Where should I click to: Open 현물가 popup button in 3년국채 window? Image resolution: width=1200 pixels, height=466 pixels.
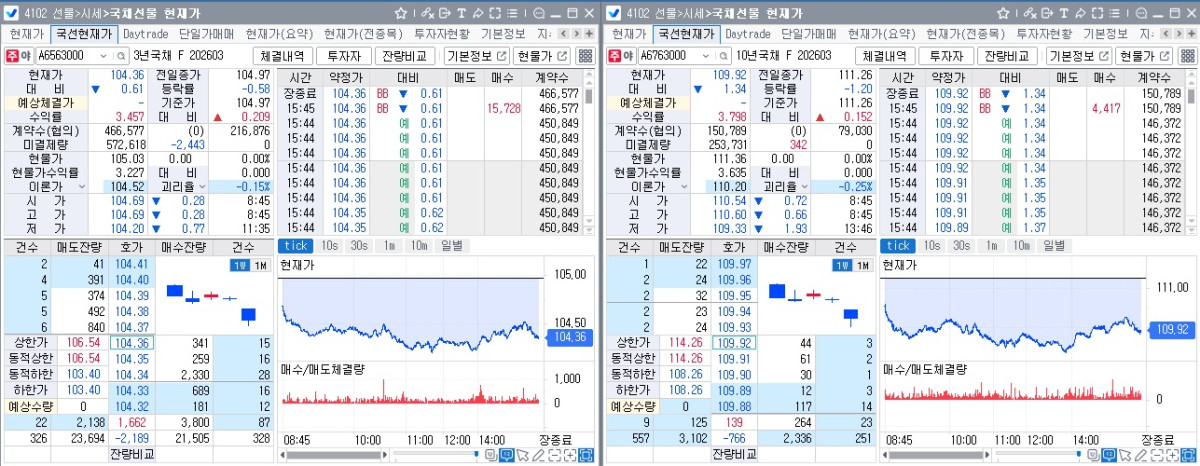click(541, 56)
